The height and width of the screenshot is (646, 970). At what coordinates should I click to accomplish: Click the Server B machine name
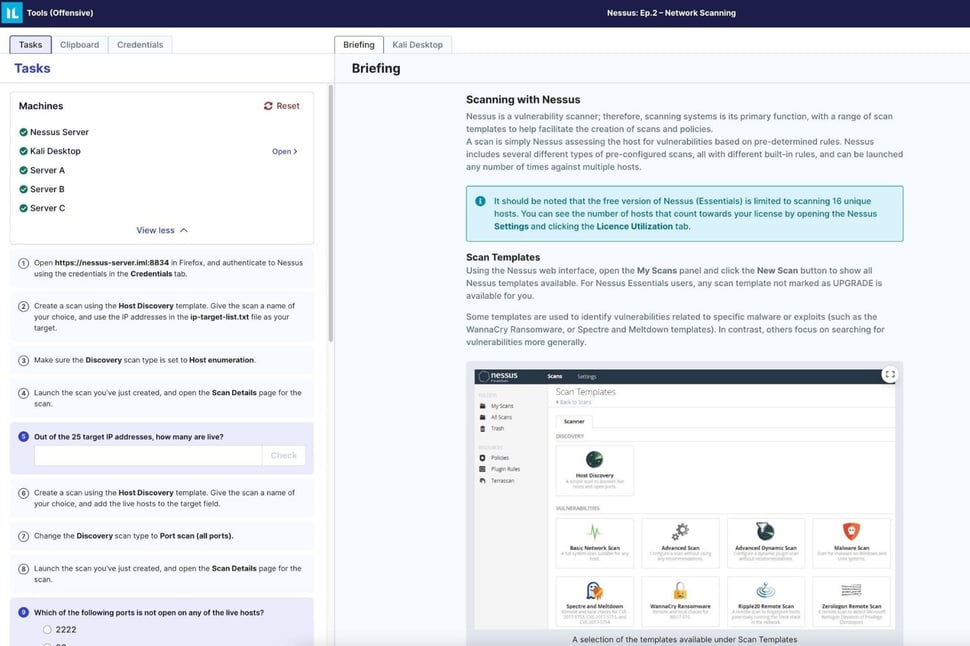tap(47, 189)
